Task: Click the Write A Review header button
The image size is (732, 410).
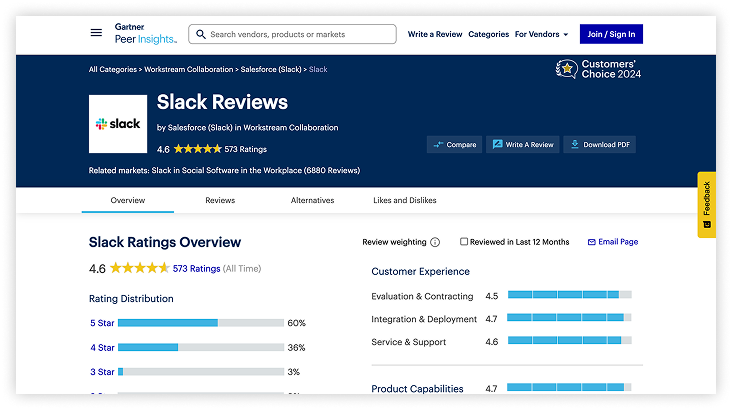Action: [x=522, y=145]
